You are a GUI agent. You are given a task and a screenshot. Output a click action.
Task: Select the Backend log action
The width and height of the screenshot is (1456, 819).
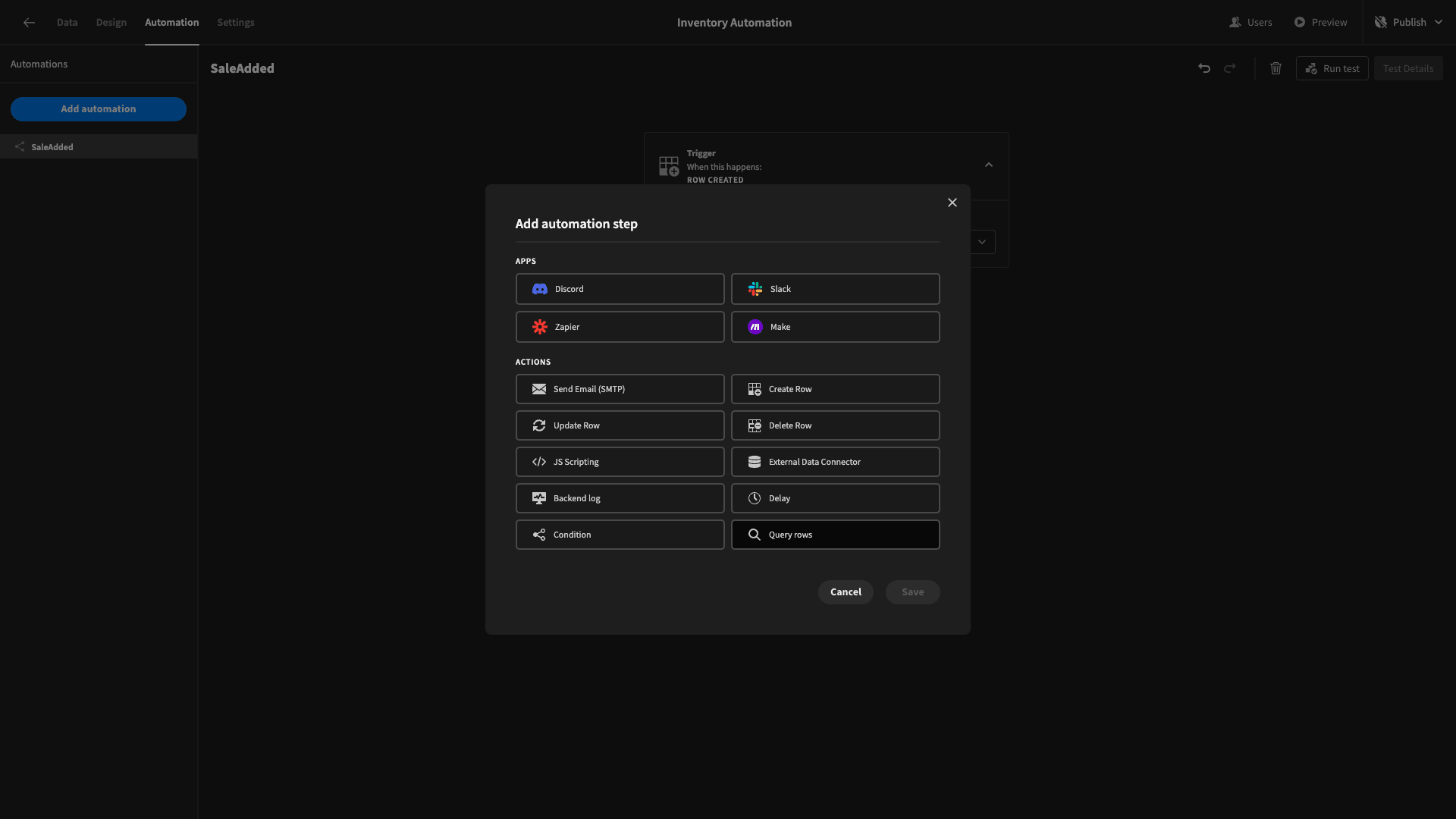click(x=620, y=498)
